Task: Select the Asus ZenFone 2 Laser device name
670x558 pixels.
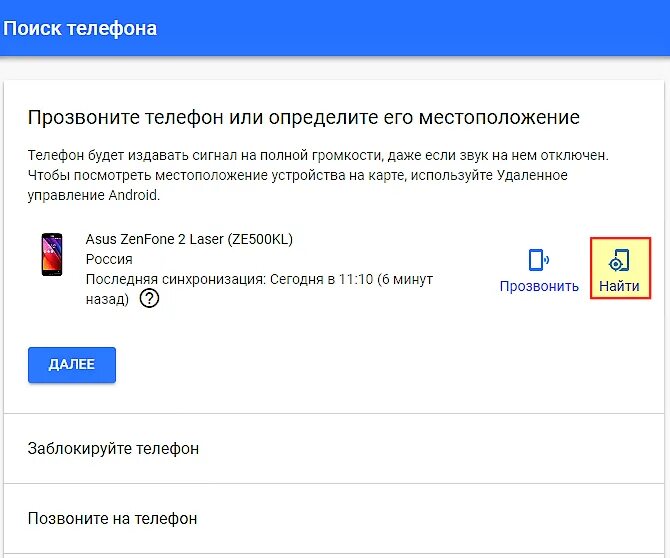Action: click(155, 238)
